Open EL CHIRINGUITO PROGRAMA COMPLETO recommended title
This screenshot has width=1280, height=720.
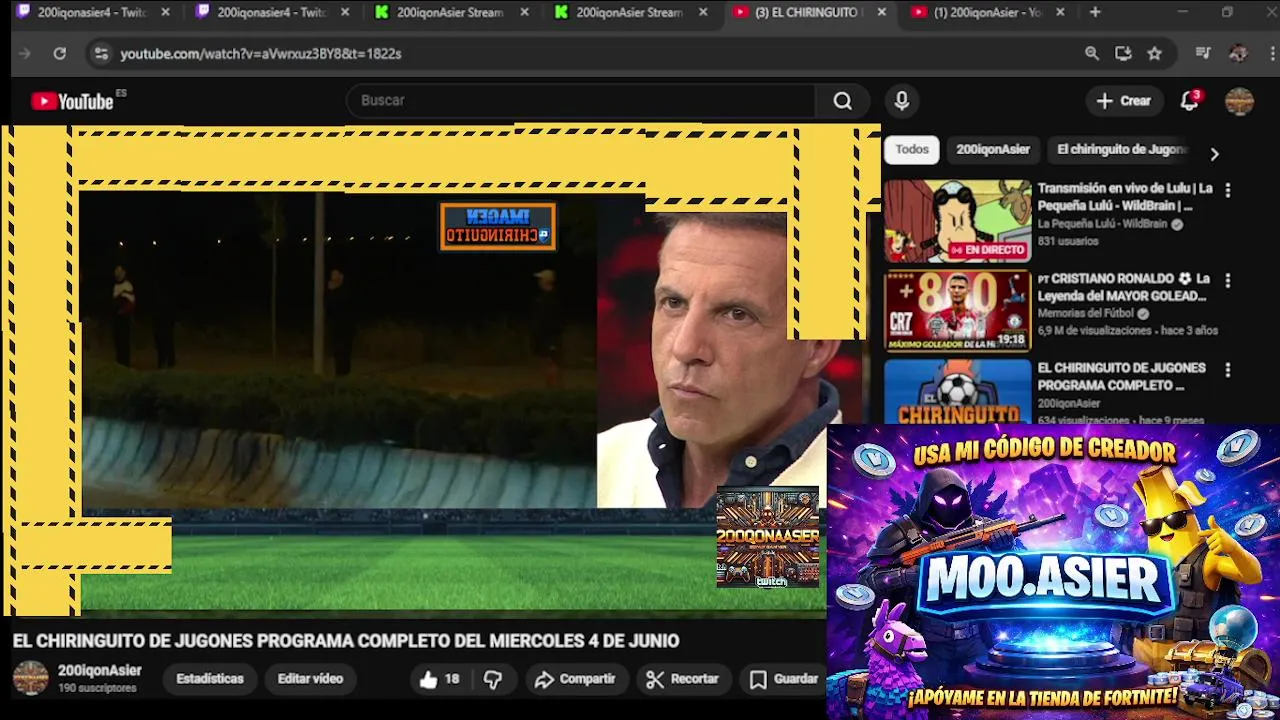(x=1122, y=376)
